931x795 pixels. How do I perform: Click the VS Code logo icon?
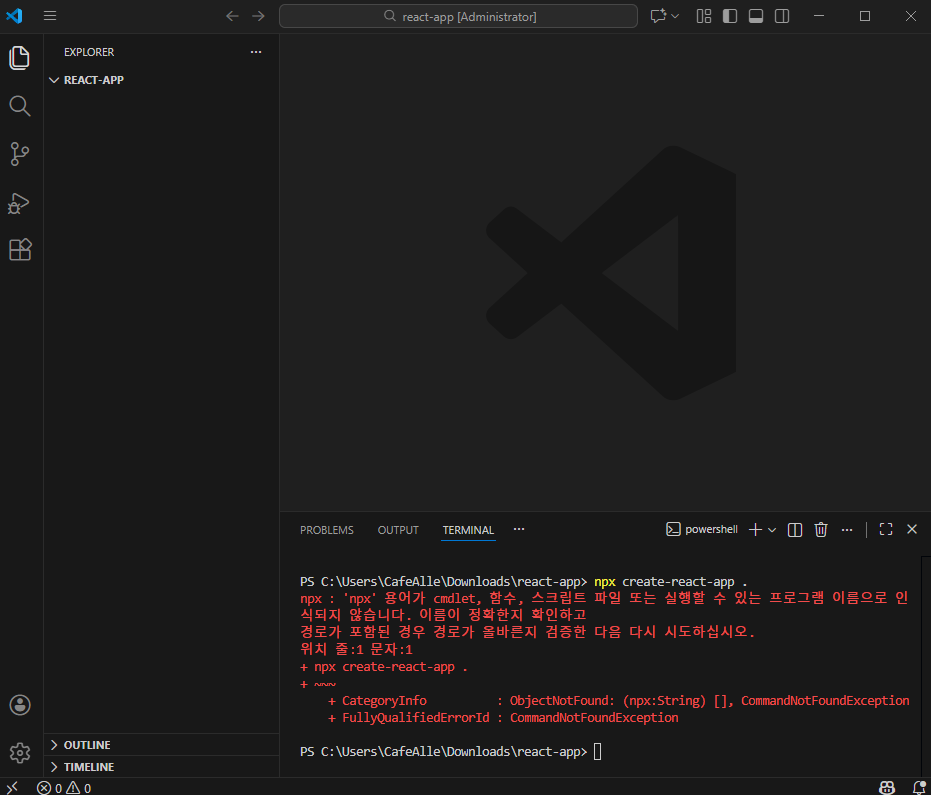click(x=14, y=16)
